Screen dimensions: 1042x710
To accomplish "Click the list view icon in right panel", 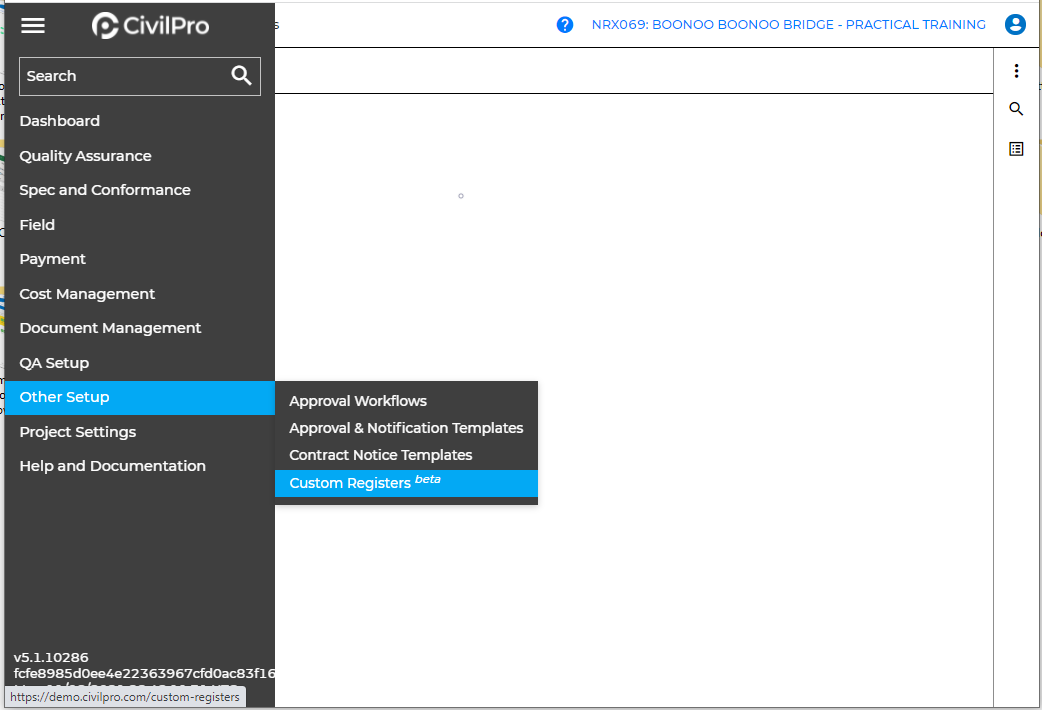I will click(1016, 149).
